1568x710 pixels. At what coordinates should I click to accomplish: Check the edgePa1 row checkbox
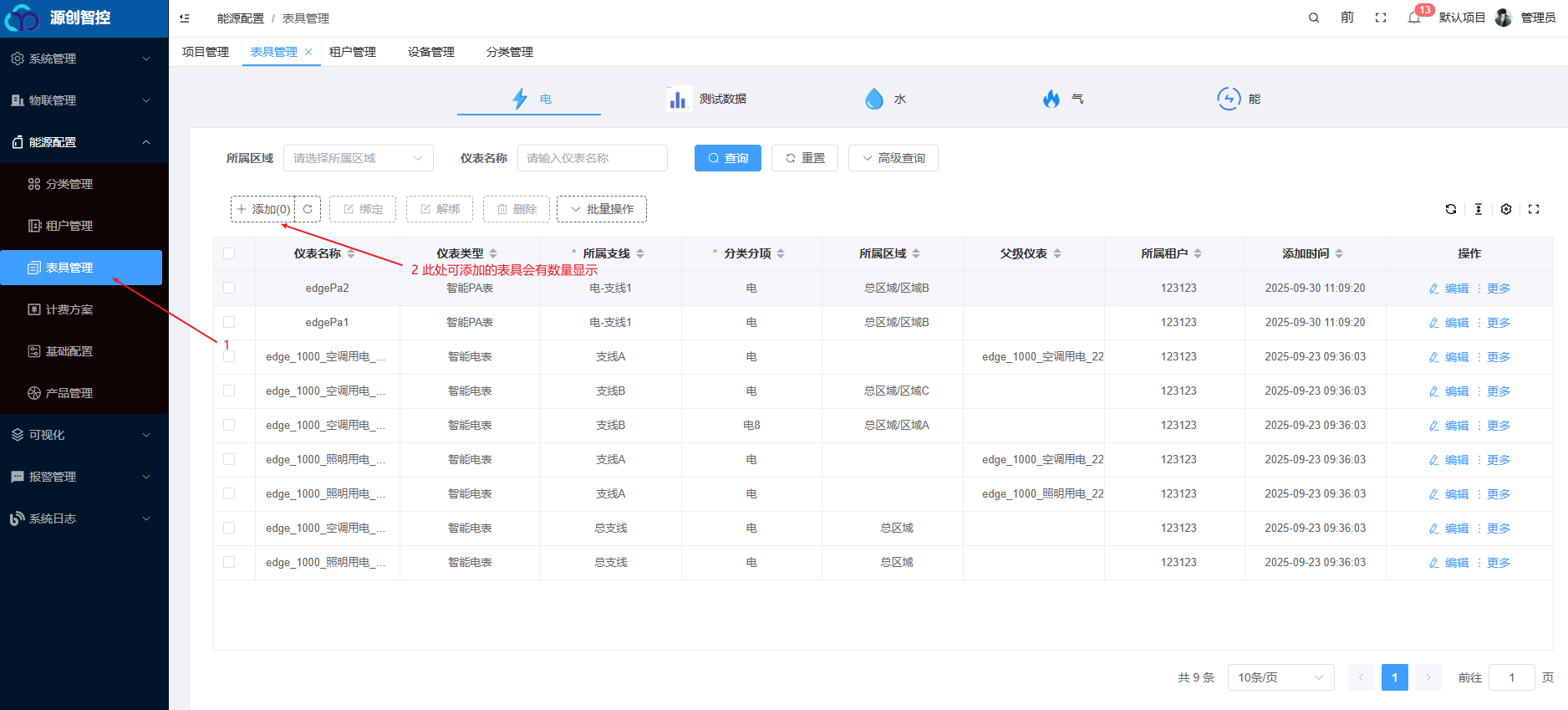point(229,322)
